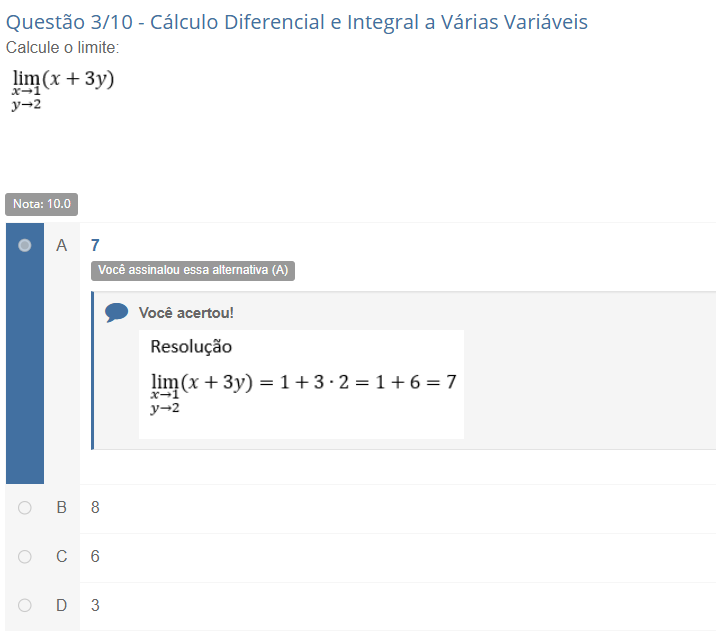This screenshot has height=644, width=716.
Task: Click the letter "D" option label
Action: (62, 605)
